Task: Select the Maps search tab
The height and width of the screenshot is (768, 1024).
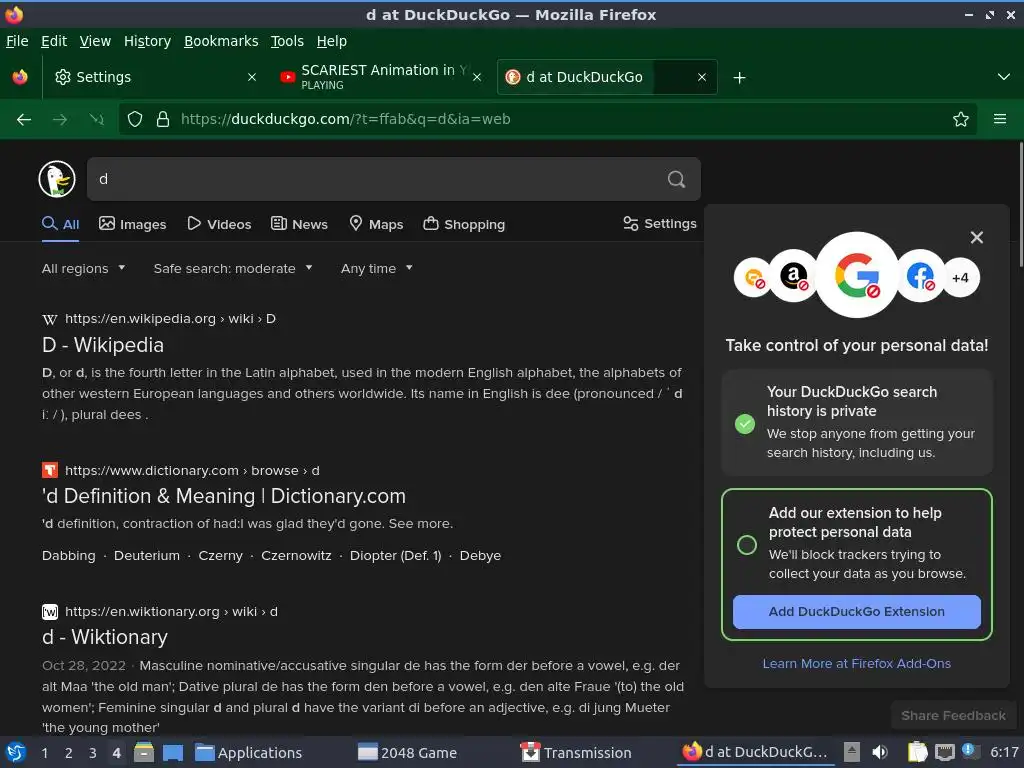Action: click(x=376, y=224)
